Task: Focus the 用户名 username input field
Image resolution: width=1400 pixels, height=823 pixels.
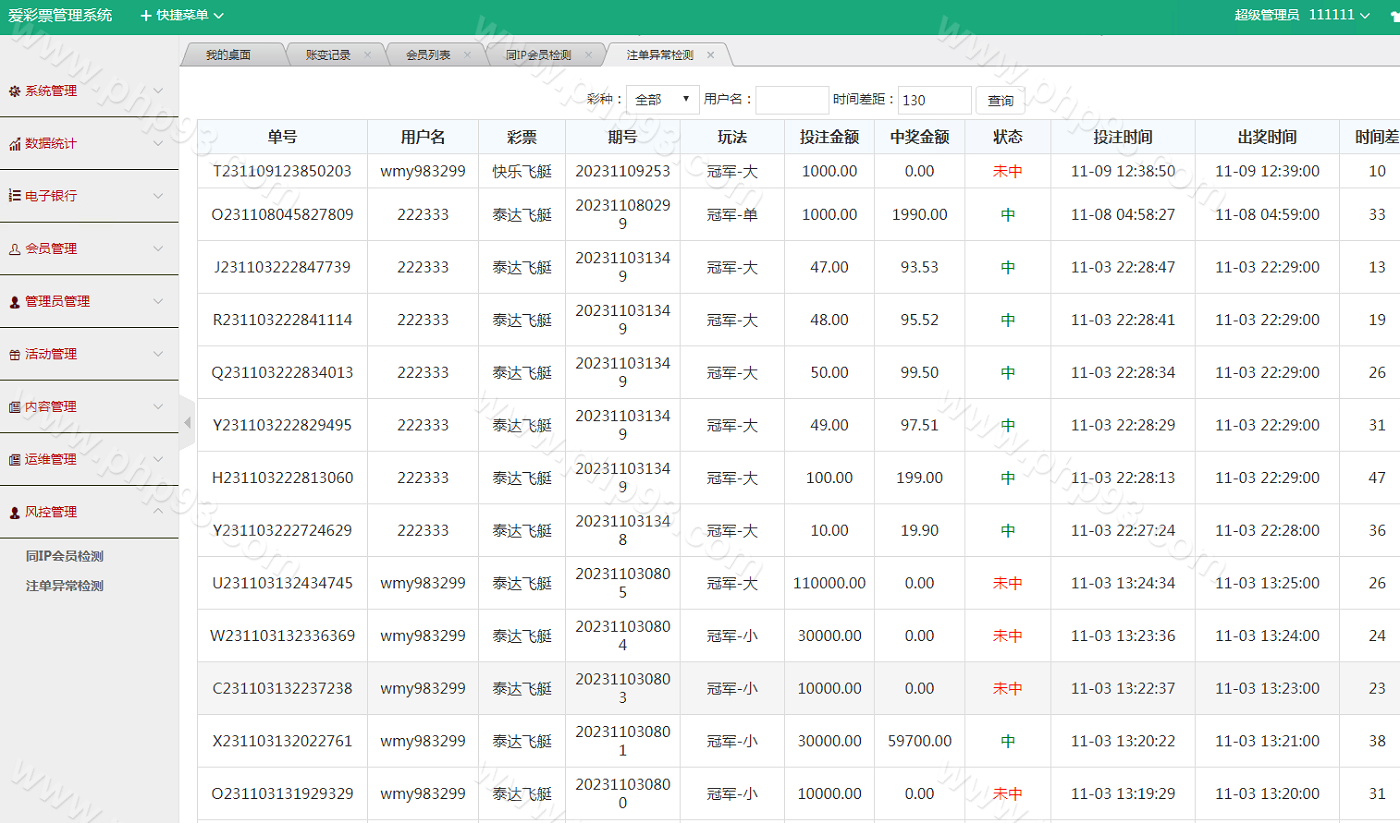Action: pyautogui.click(x=792, y=100)
